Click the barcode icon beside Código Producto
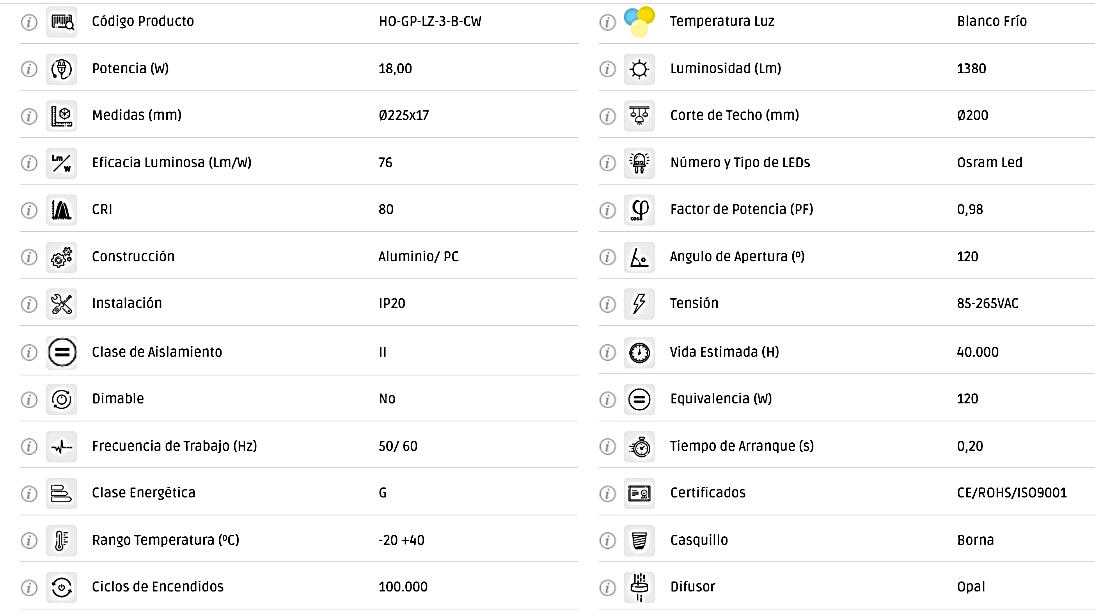 (62, 21)
